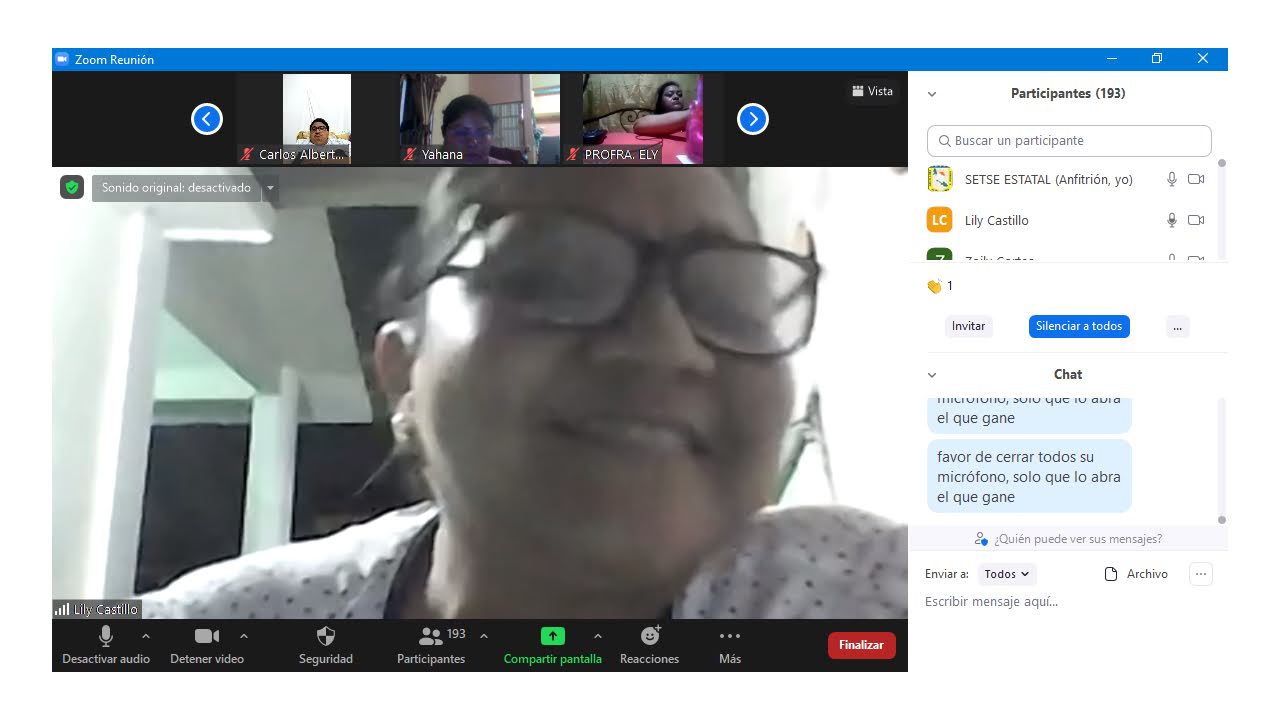Click the Buscar un participante search field
This screenshot has height=720, width=1280.
click(x=1069, y=141)
